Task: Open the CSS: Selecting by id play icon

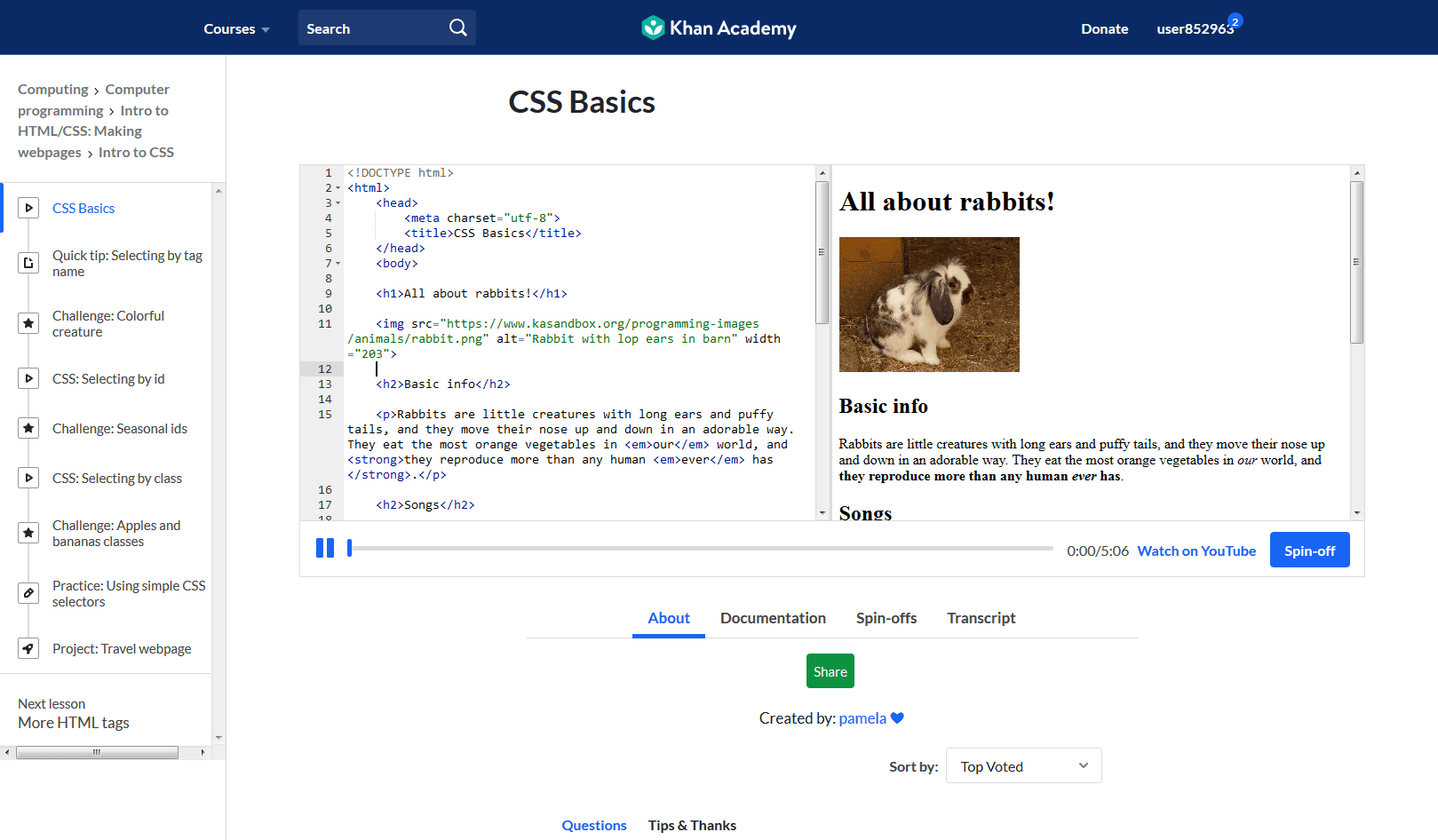Action: [x=28, y=377]
